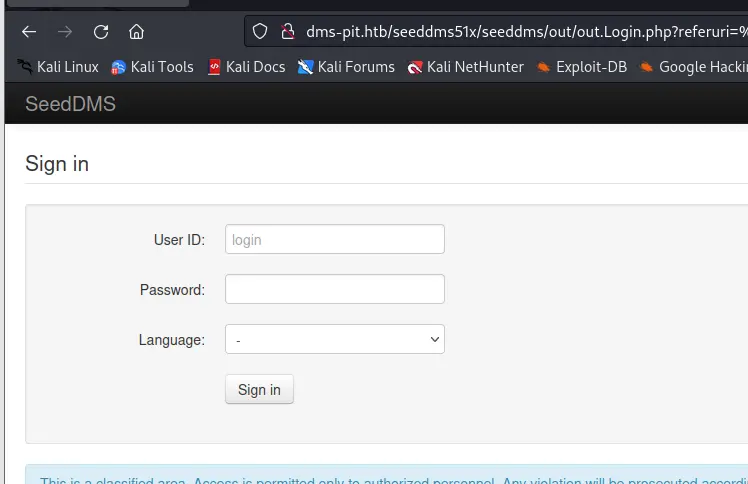Click the Sign in button
The height and width of the screenshot is (484, 748).
pos(260,390)
